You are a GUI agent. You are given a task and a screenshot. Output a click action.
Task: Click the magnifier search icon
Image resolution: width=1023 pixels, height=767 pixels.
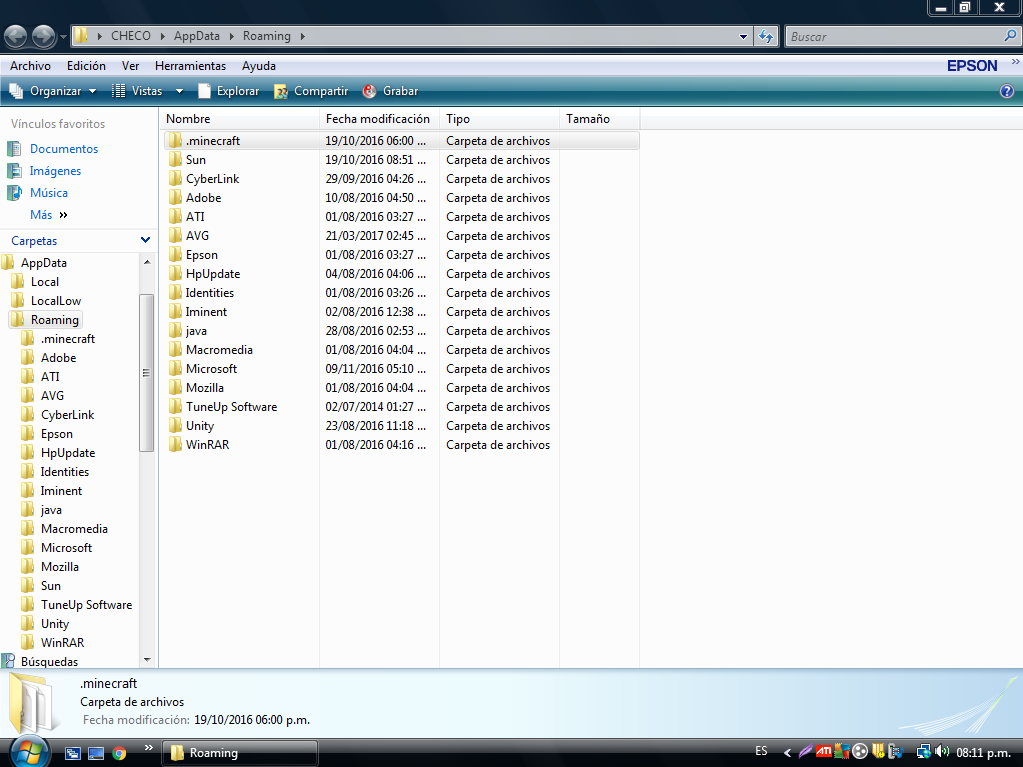point(1010,36)
